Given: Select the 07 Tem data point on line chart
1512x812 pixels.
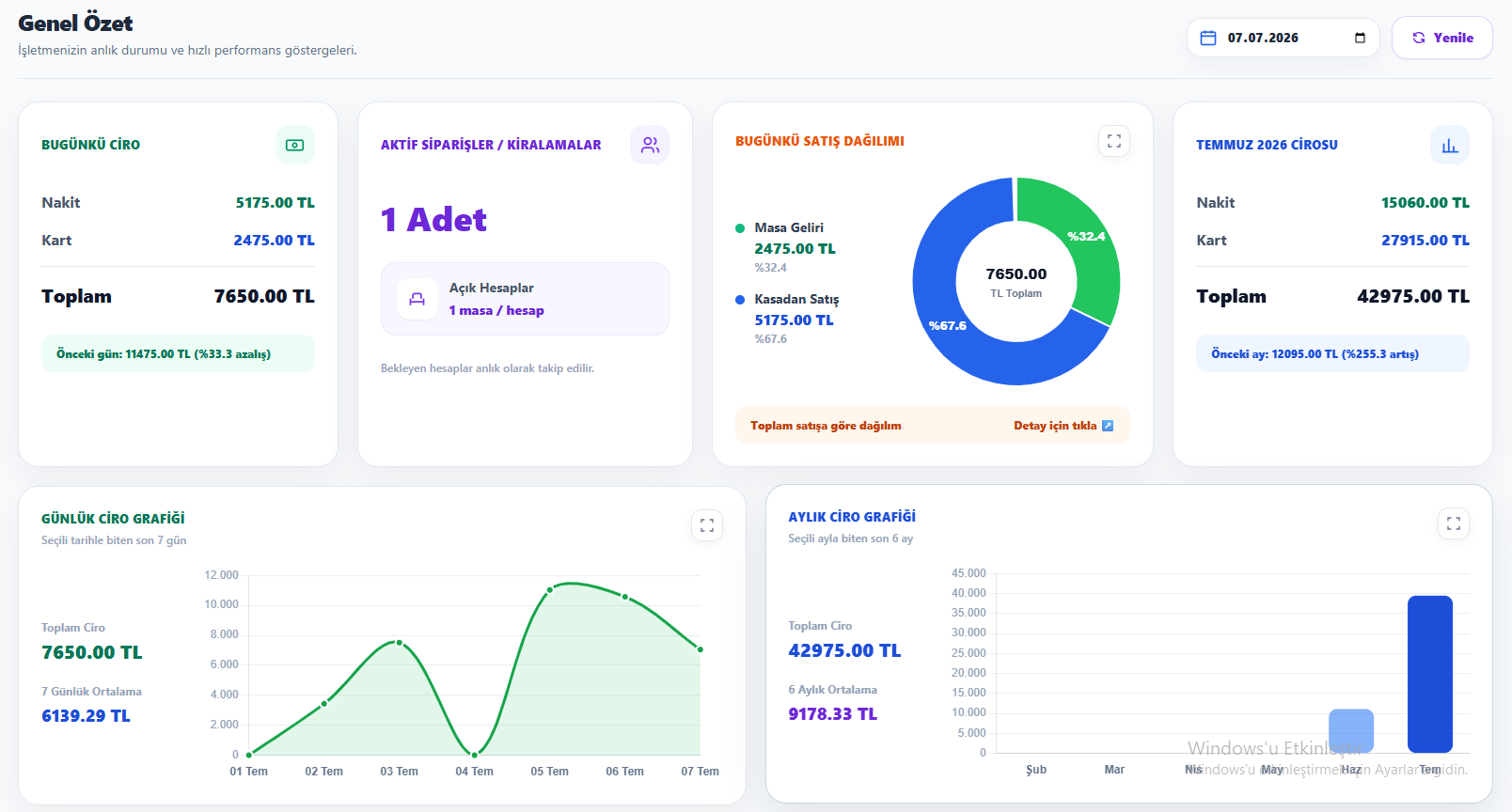Looking at the screenshot, I should click(x=701, y=649).
